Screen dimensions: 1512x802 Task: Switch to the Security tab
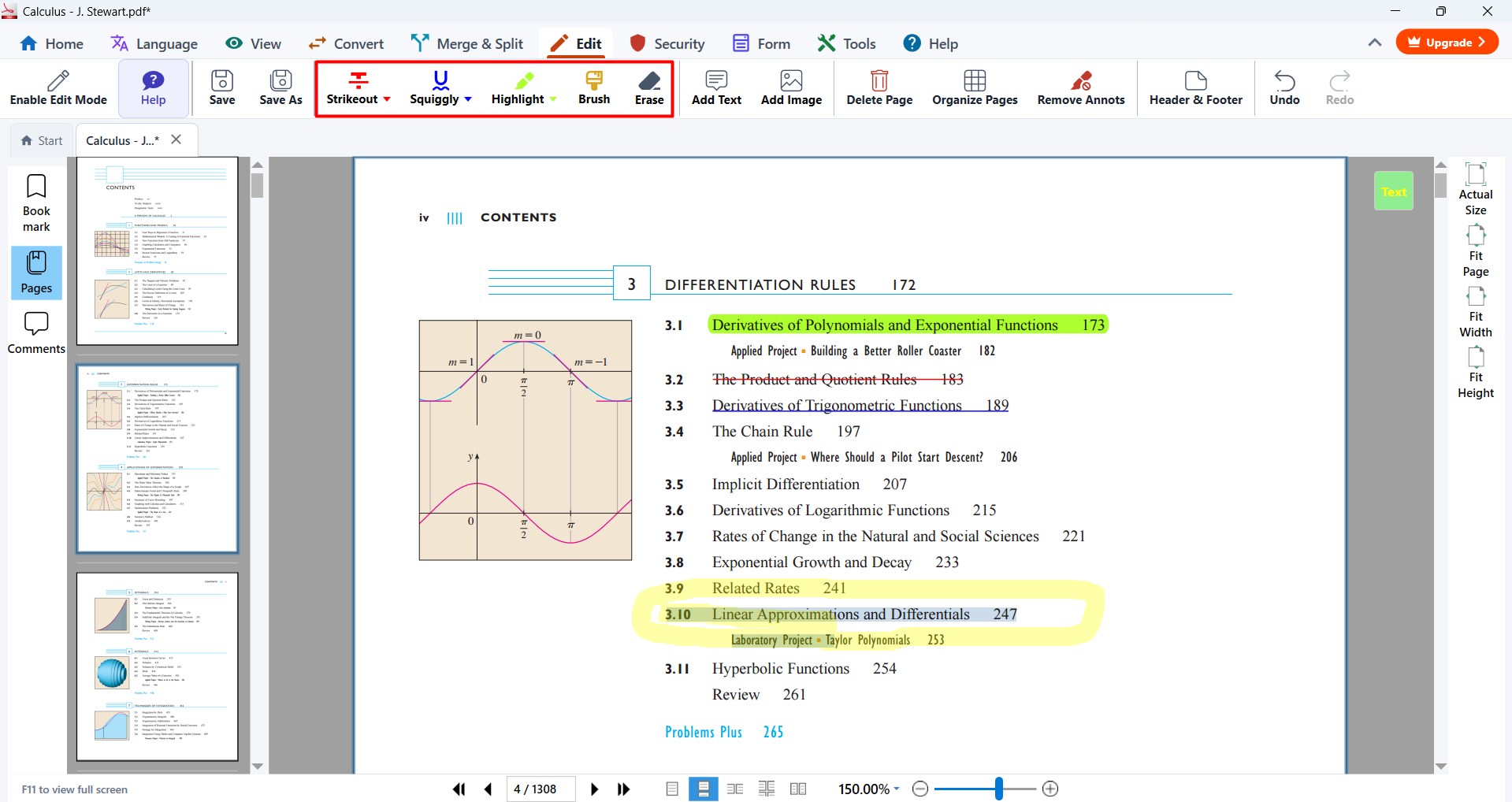click(x=667, y=43)
